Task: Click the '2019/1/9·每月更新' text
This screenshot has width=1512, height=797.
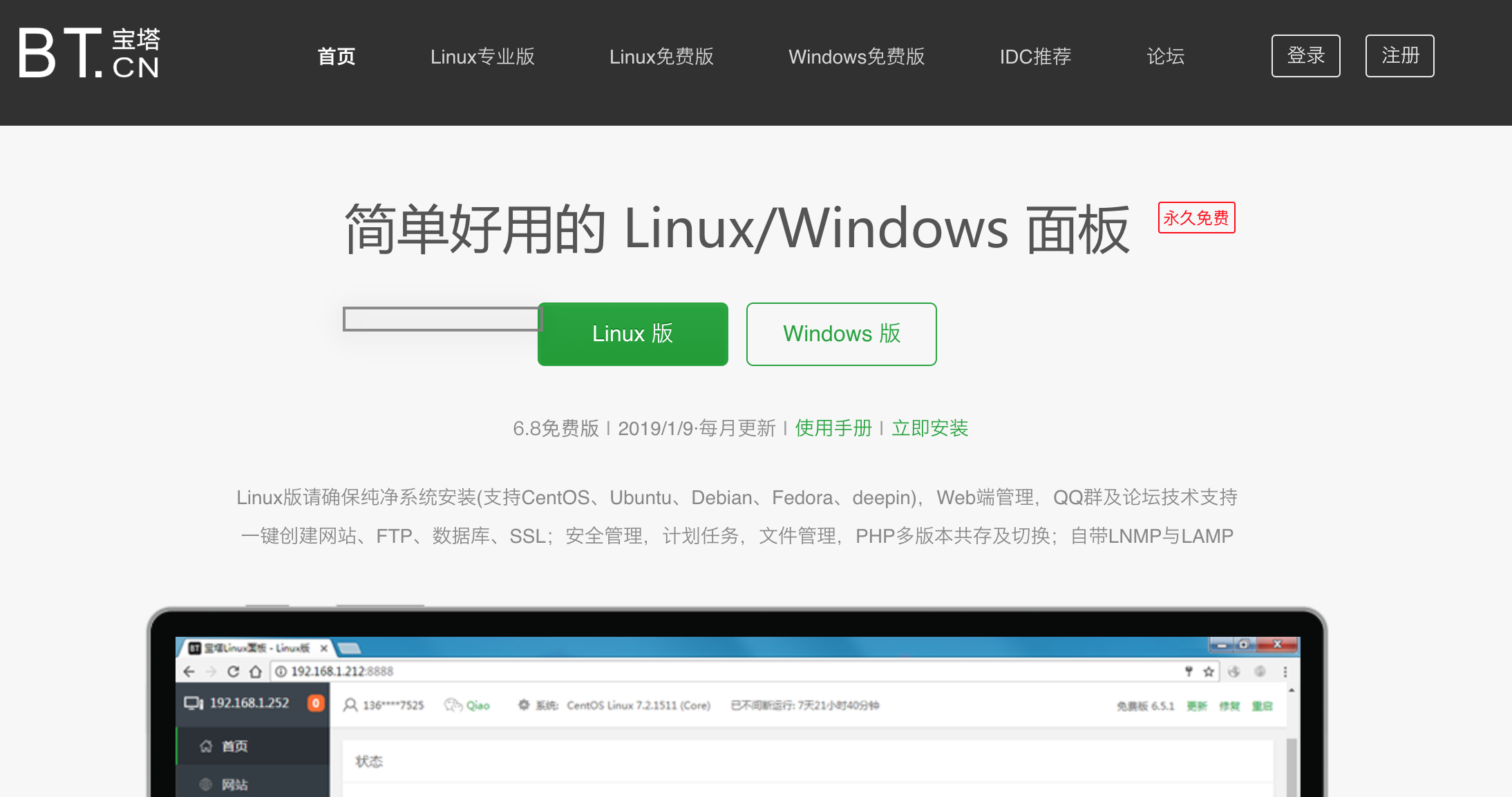Action: 697,428
